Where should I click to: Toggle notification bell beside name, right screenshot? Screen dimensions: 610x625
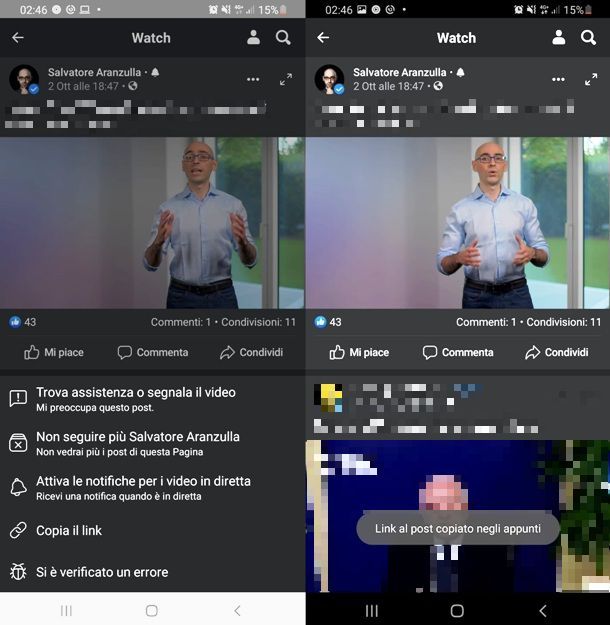coord(460,72)
